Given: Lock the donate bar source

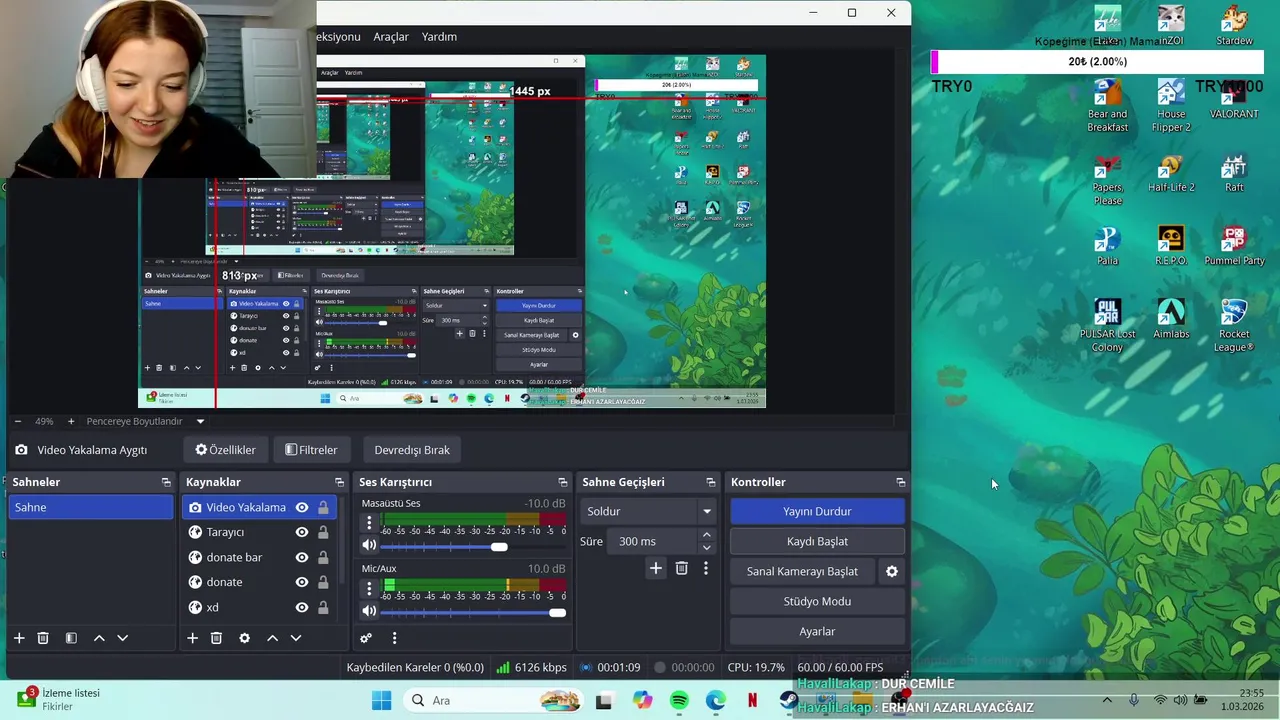Looking at the screenshot, I should pos(323,557).
